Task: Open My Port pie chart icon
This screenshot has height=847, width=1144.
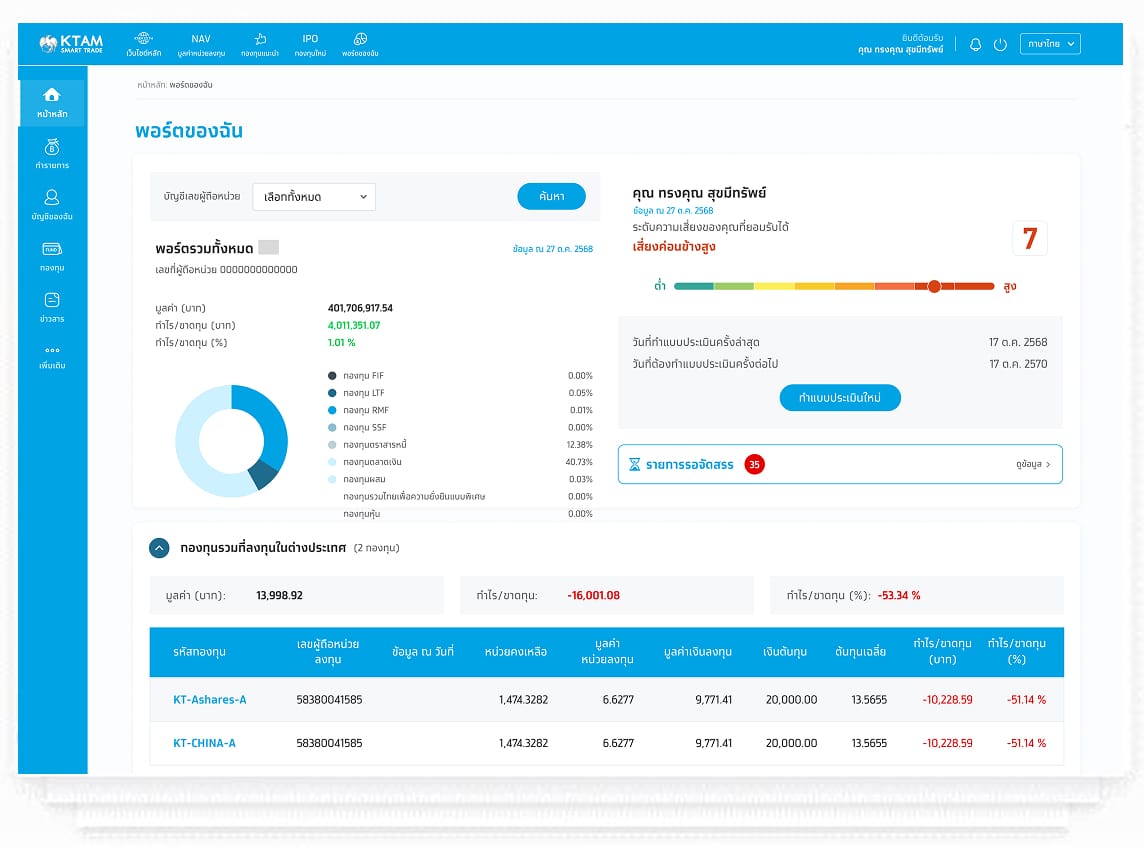Action: [360, 39]
